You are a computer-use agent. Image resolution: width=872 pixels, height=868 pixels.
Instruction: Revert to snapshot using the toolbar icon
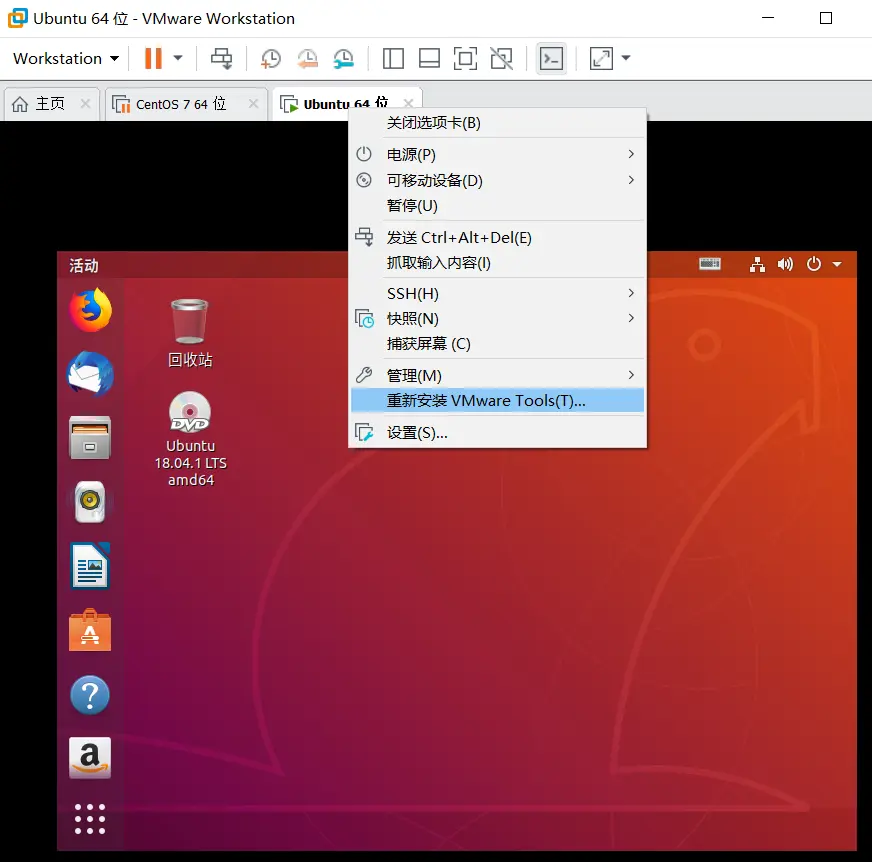tap(307, 58)
